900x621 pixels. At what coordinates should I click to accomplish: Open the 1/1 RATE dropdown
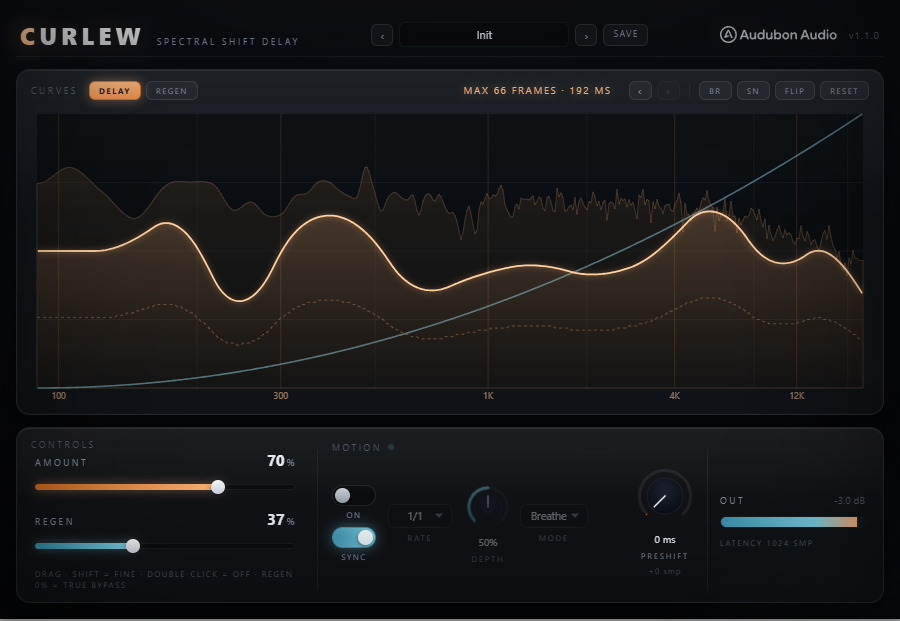(x=420, y=516)
